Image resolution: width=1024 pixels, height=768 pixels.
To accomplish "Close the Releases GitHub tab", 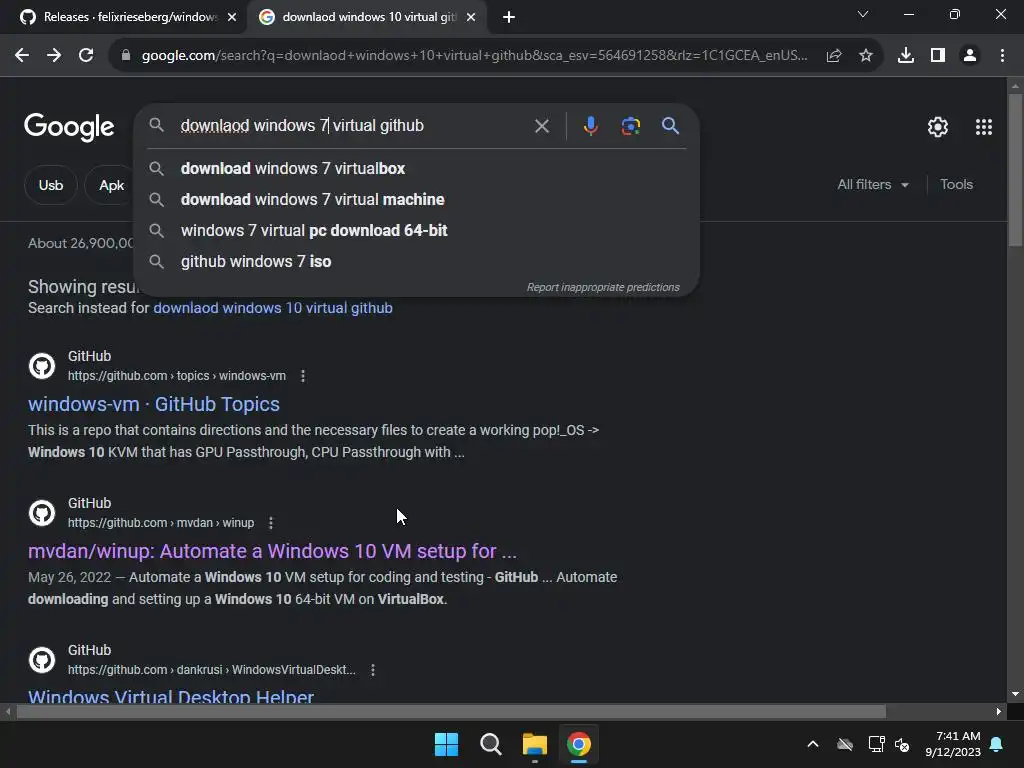I will 232,17.
